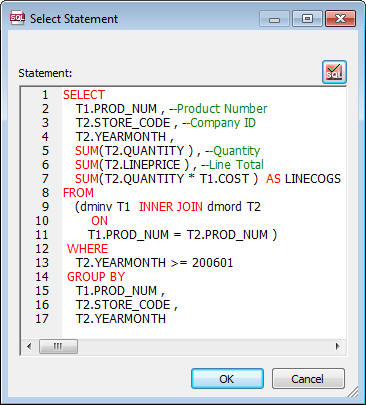Click T2.YEARMONTH on line 17
The width and height of the screenshot is (366, 405).
click(121, 319)
